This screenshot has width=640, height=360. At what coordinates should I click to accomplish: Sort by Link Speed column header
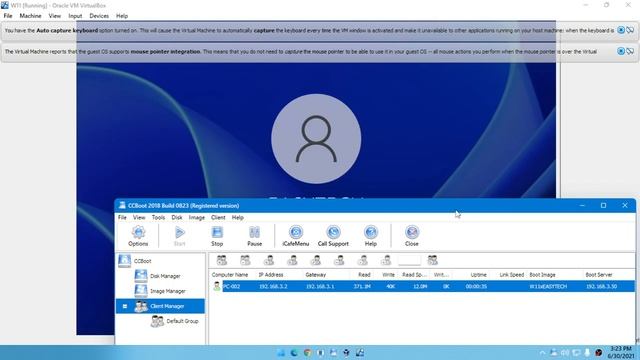512,275
